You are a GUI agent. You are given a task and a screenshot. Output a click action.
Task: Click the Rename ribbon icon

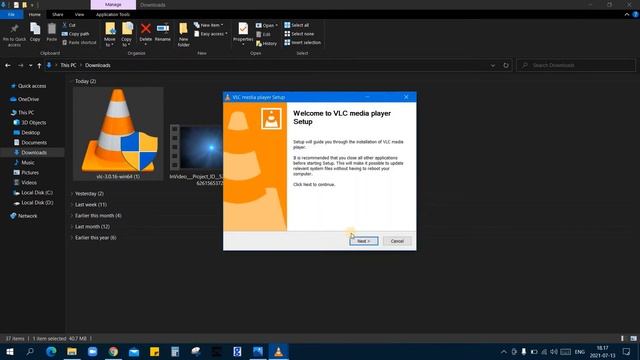click(162, 32)
